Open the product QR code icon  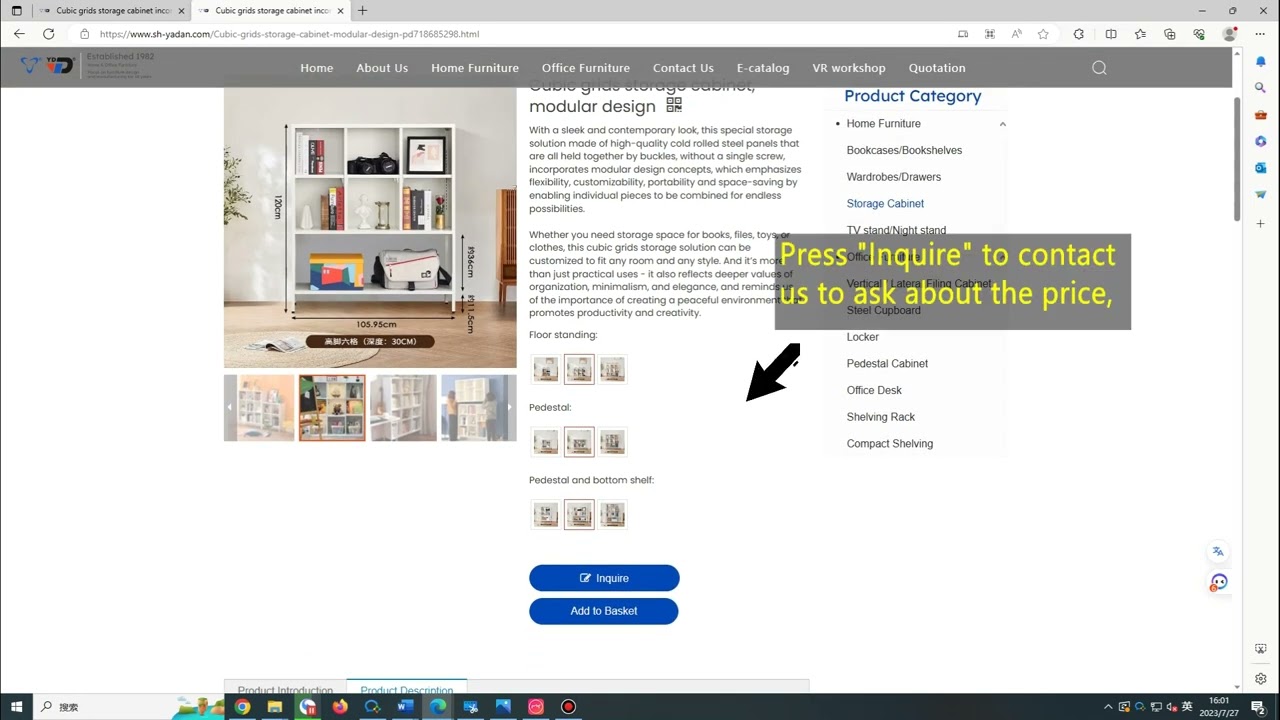tap(674, 105)
